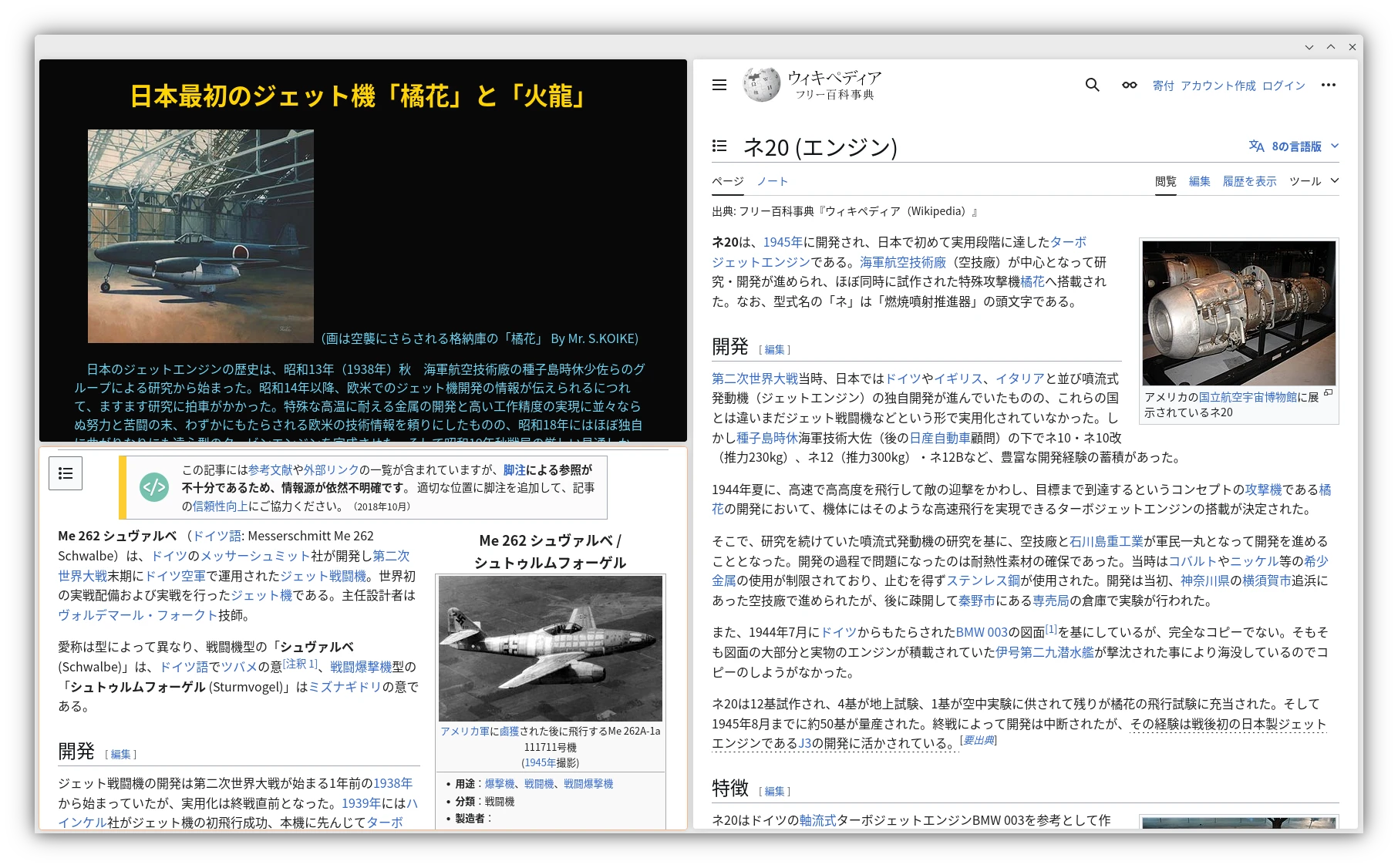Open the 編集 tab of ネ20 article
1398x868 pixels.
coord(1199,181)
